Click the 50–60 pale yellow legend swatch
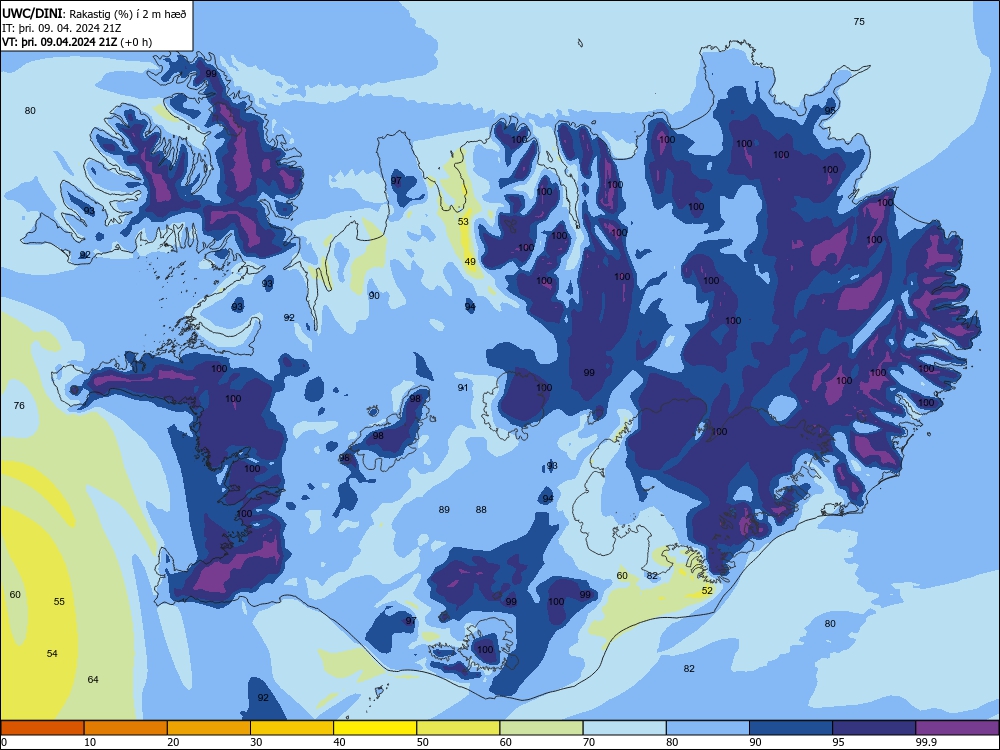This screenshot has height=750, width=1000. click(x=458, y=728)
